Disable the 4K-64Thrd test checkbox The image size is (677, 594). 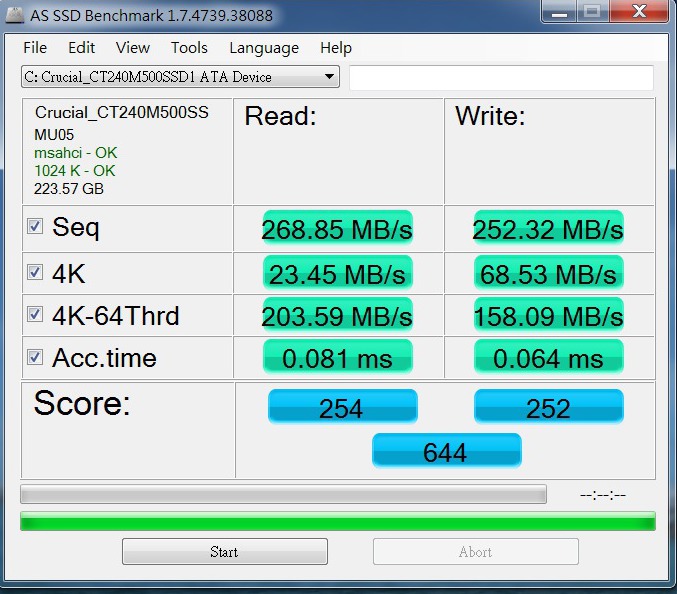(x=35, y=314)
